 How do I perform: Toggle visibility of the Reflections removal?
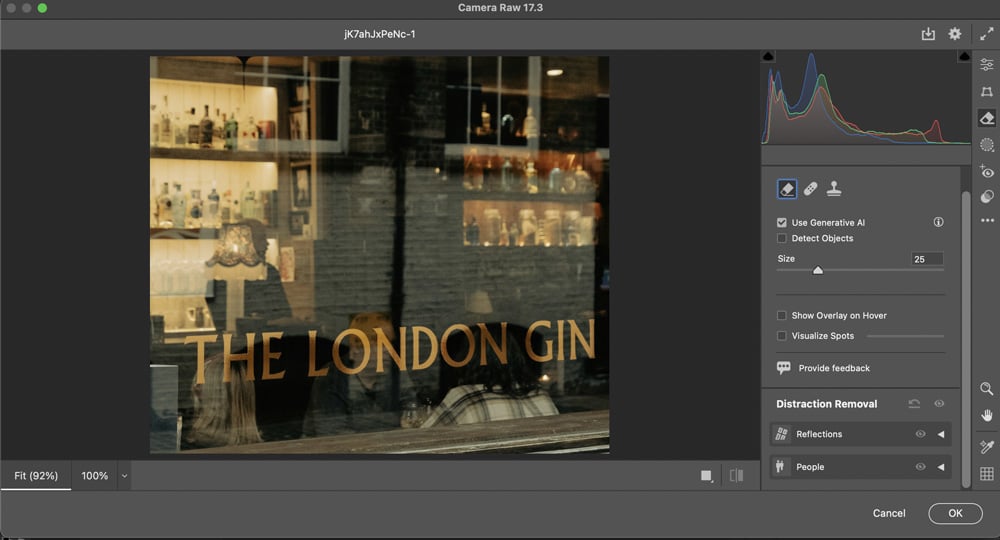click(x=920, y=434)
